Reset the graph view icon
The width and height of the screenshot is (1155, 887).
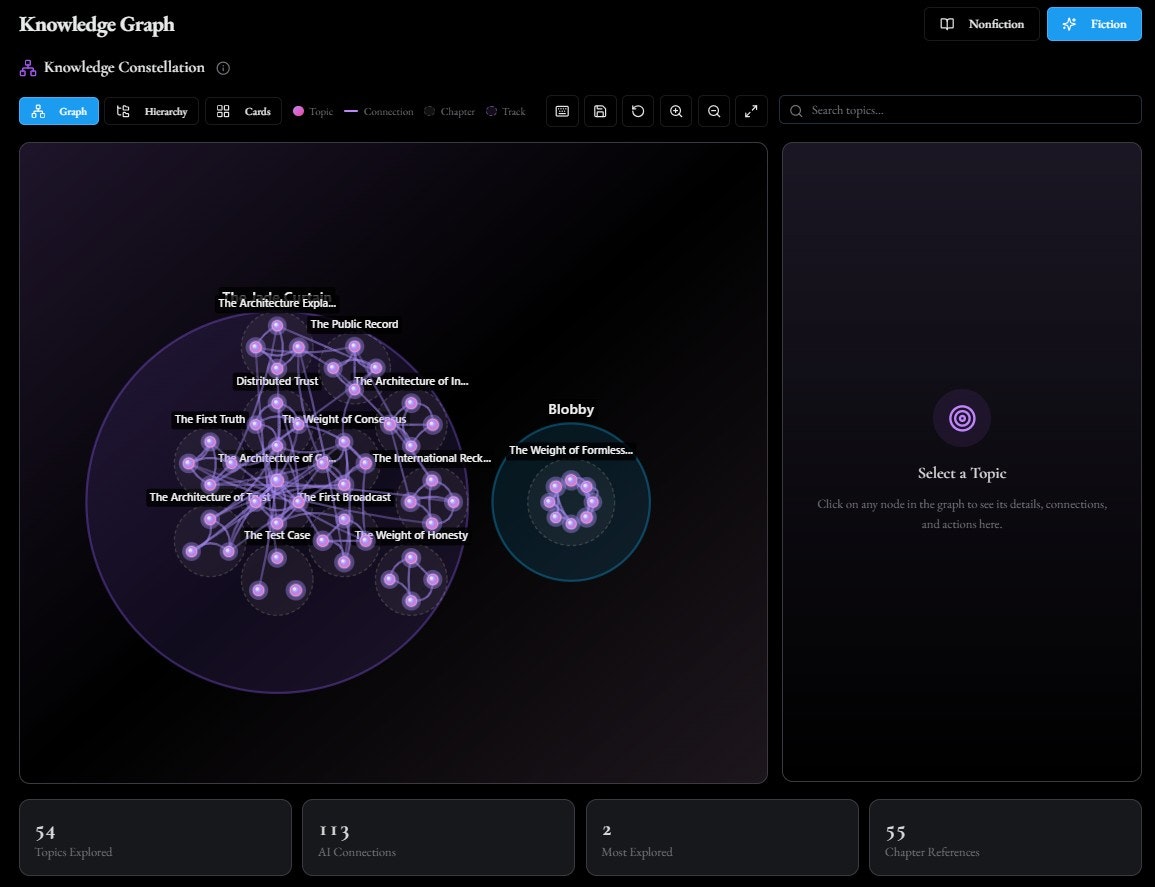[638, 111]
